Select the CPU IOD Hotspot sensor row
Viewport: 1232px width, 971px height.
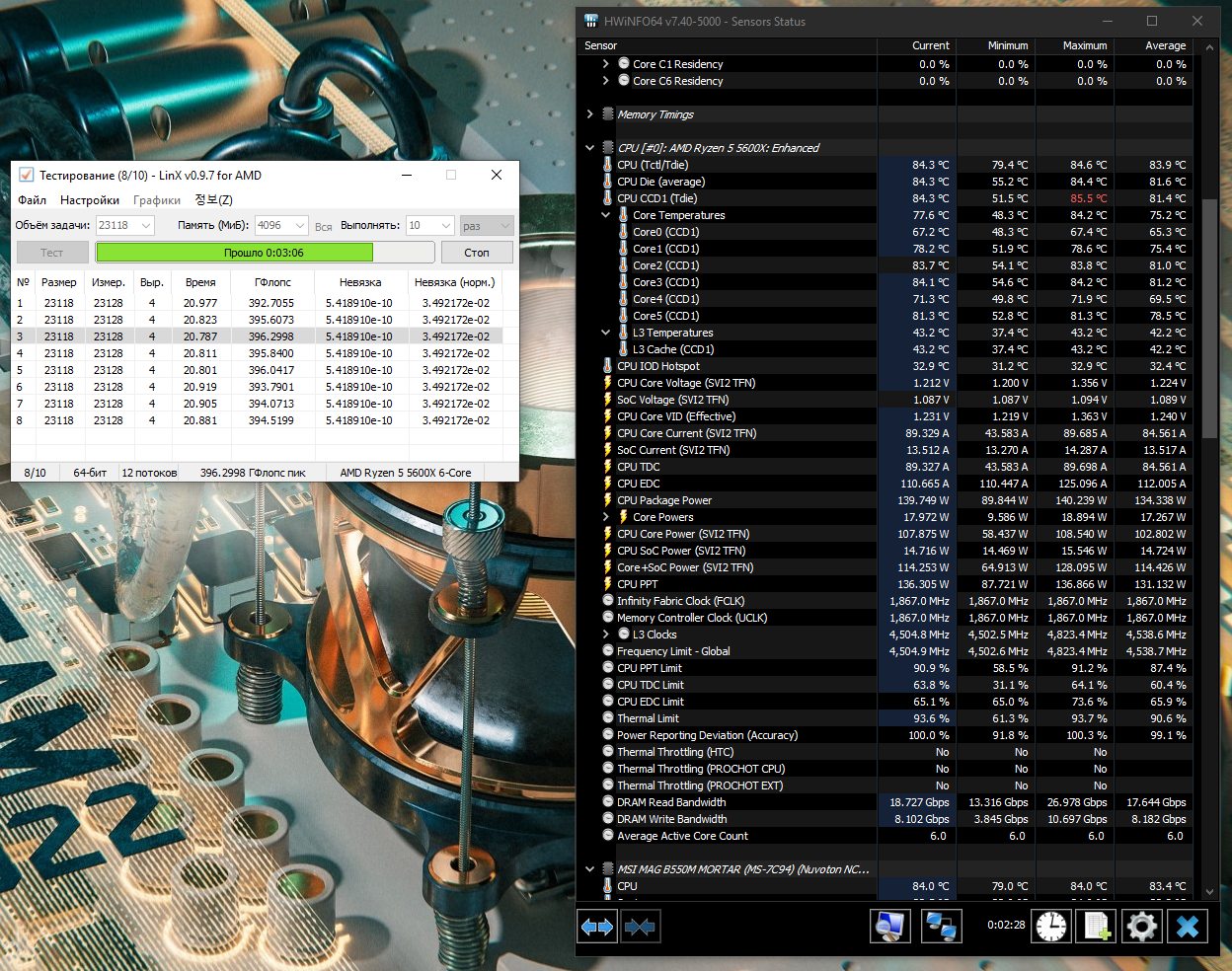coord(887,366)
